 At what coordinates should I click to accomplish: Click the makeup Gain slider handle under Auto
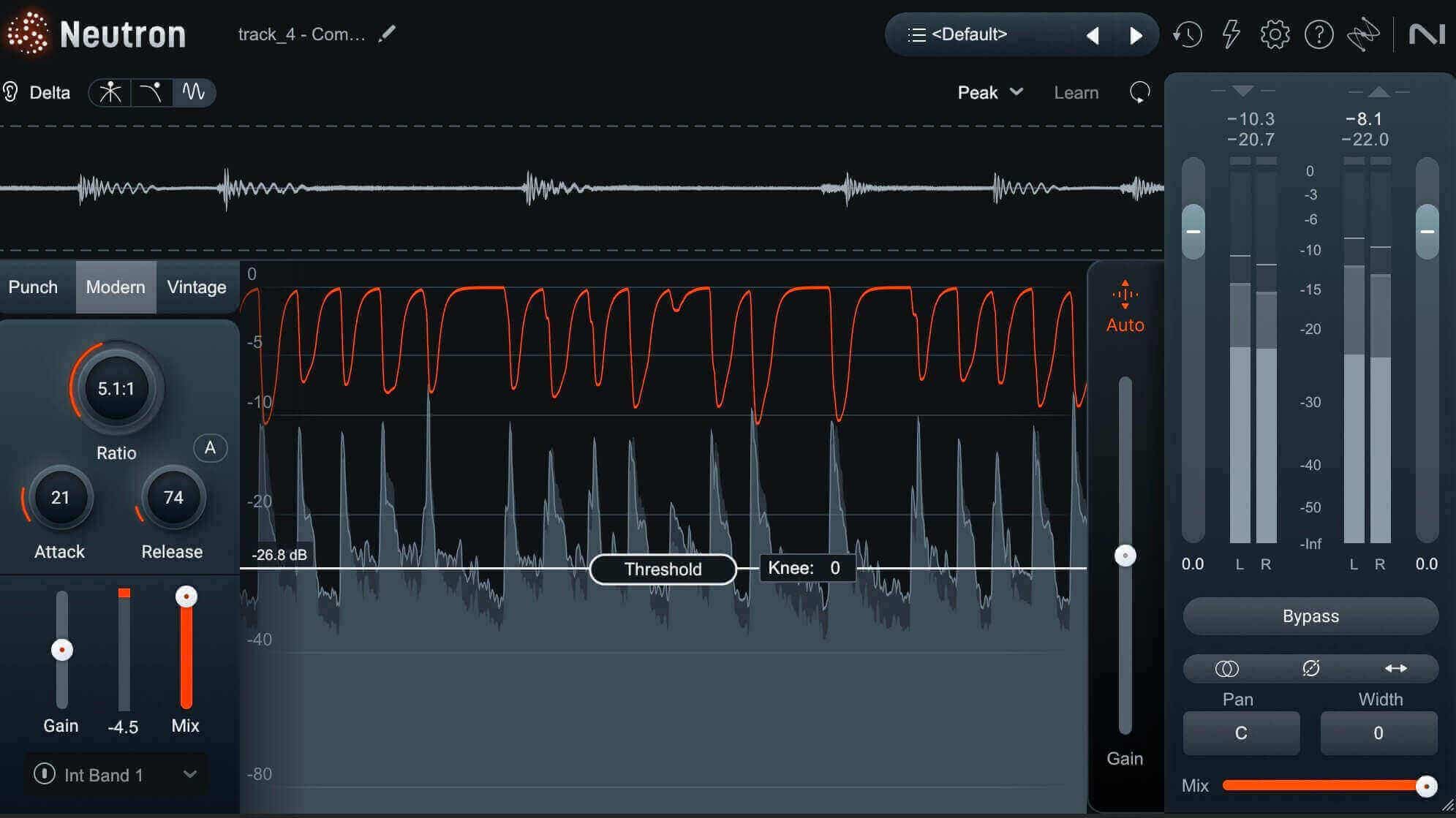tap(1125, 556)
